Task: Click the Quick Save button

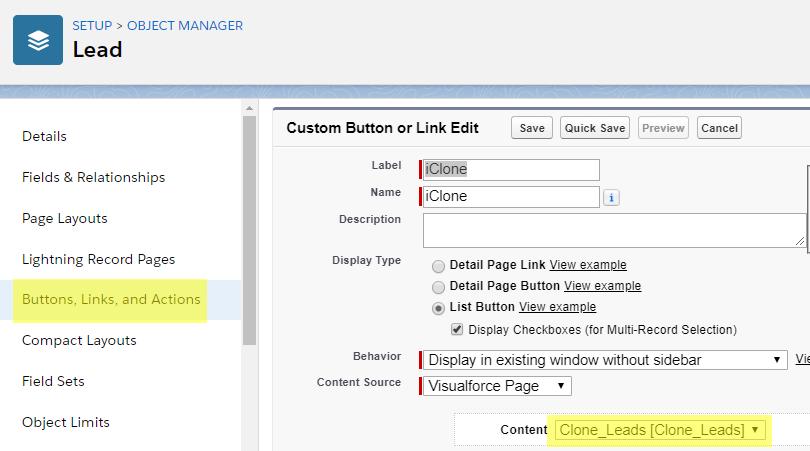Action: click(595, 128)
